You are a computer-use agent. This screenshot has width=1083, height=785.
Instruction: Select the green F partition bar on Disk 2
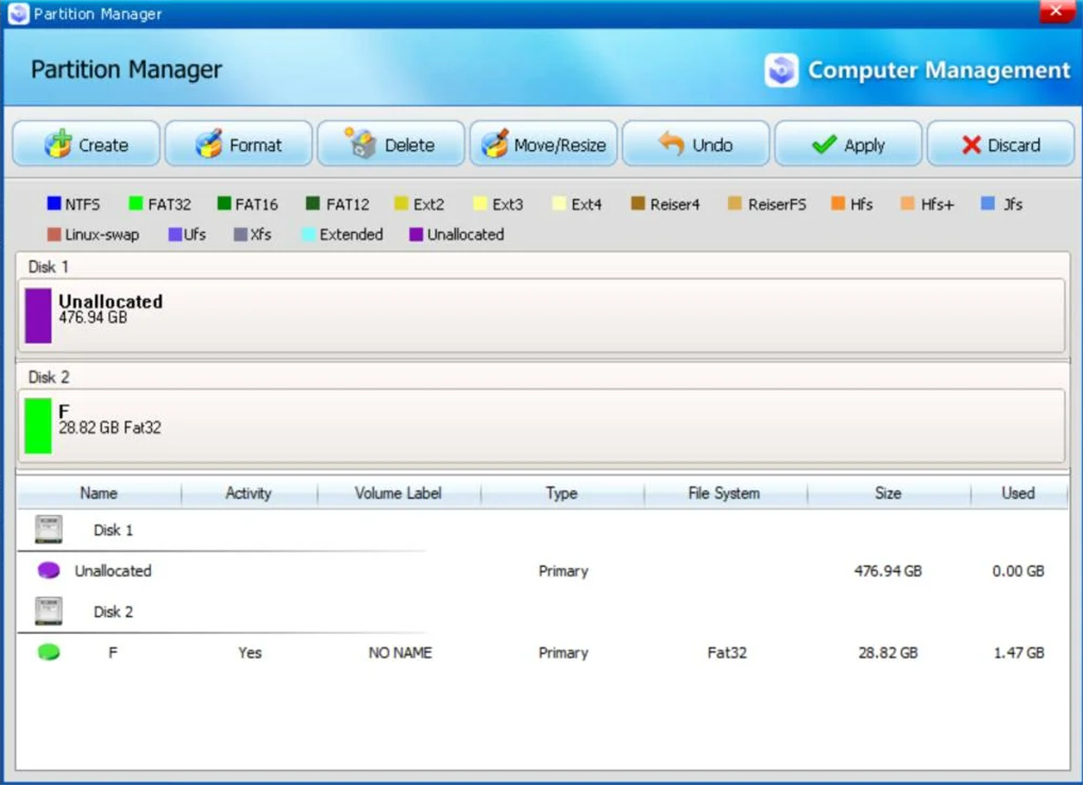point(38,424)
